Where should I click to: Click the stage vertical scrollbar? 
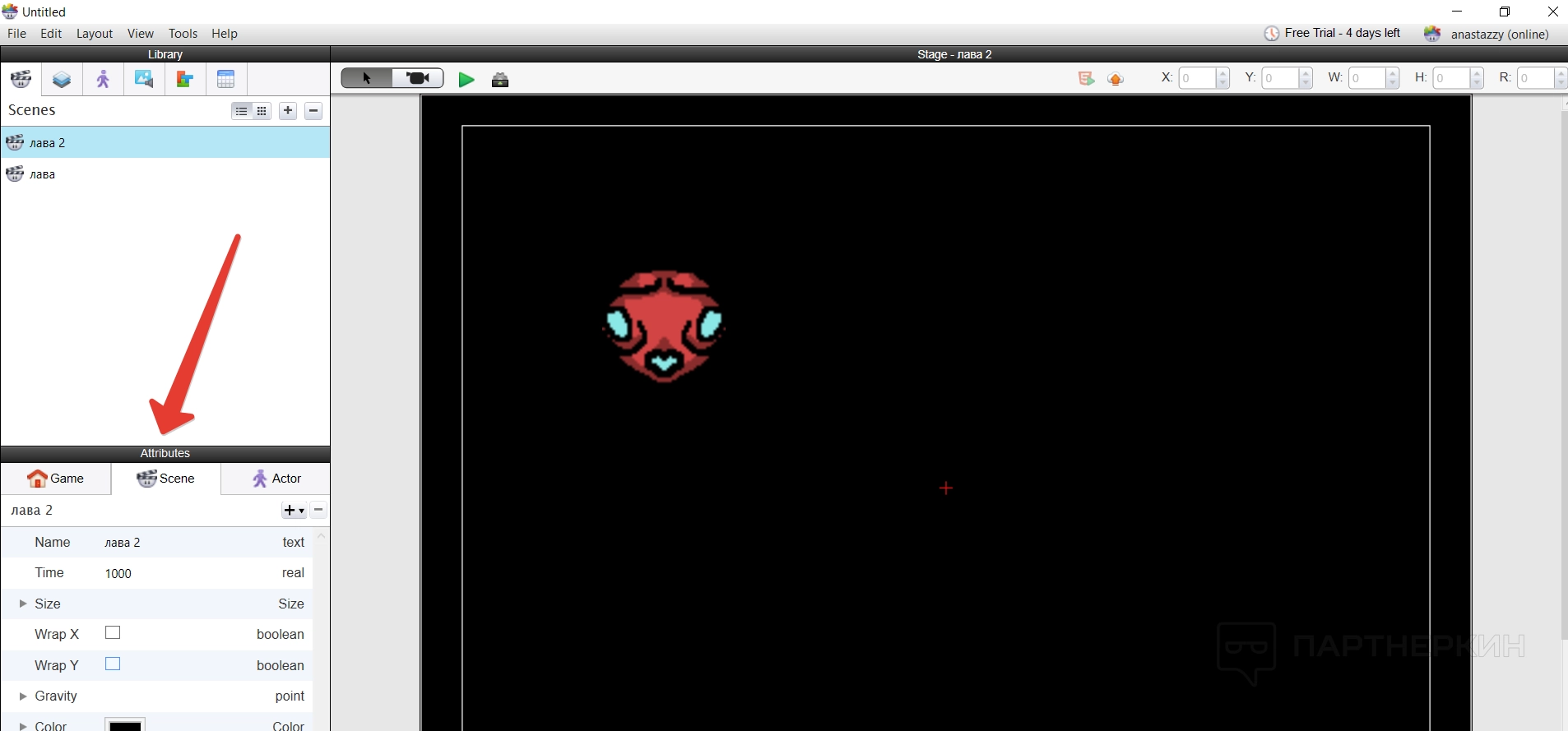click(x=1564, y=374)
